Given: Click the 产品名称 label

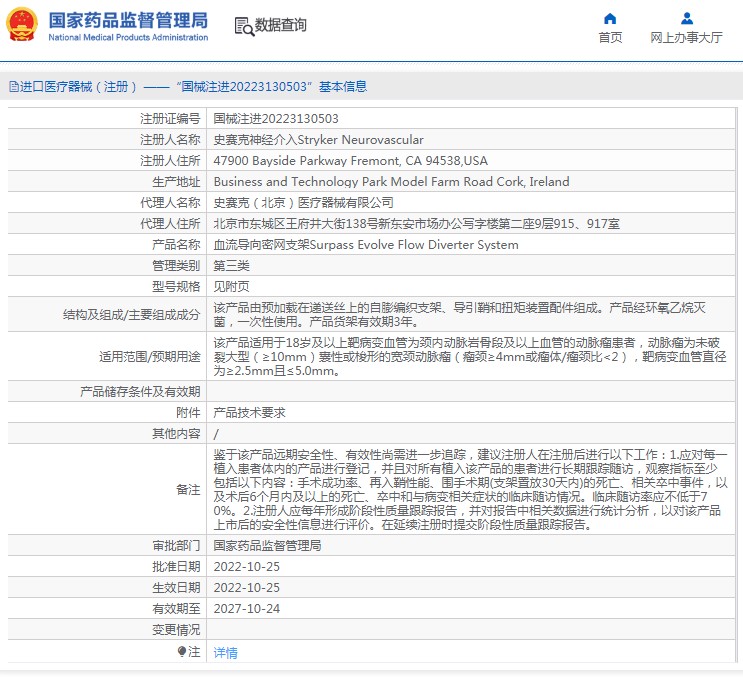Looking at the screenshot, I should point(176,244).
